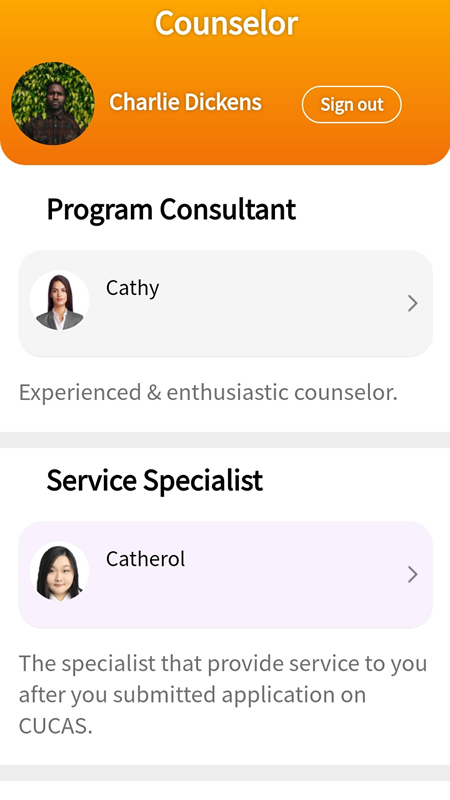Select the Program Consultant section heading
Viewport: 450px width, 800px height.
pyautogui.click(x=171, y=209)
